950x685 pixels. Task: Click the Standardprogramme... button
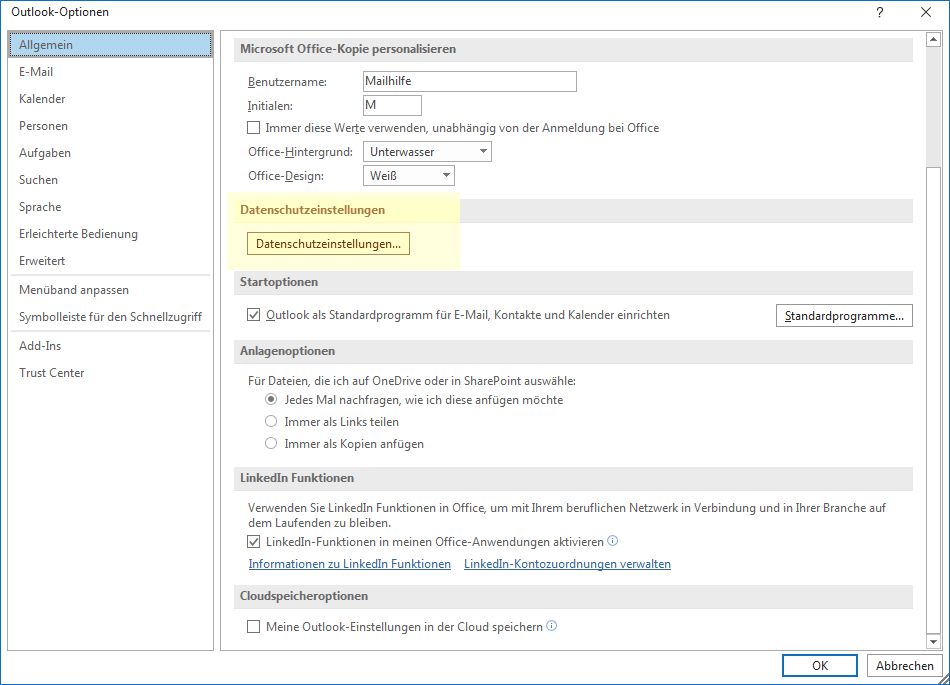point(844,316)
